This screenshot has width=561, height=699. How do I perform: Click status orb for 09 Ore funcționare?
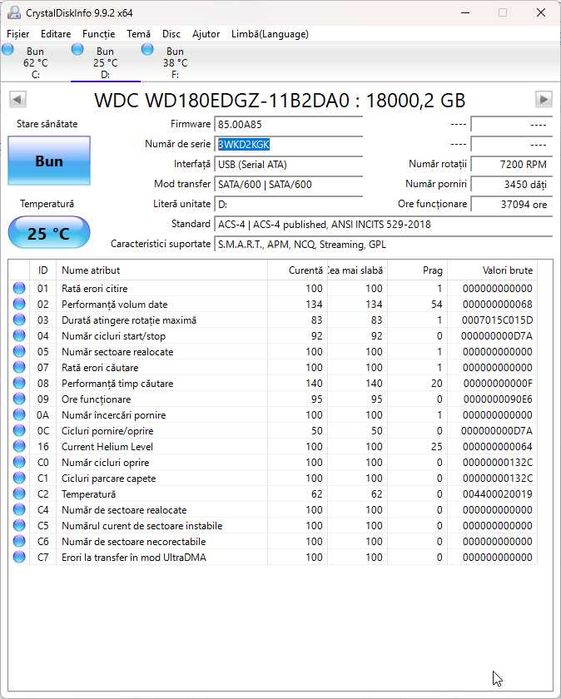[19, 399]
